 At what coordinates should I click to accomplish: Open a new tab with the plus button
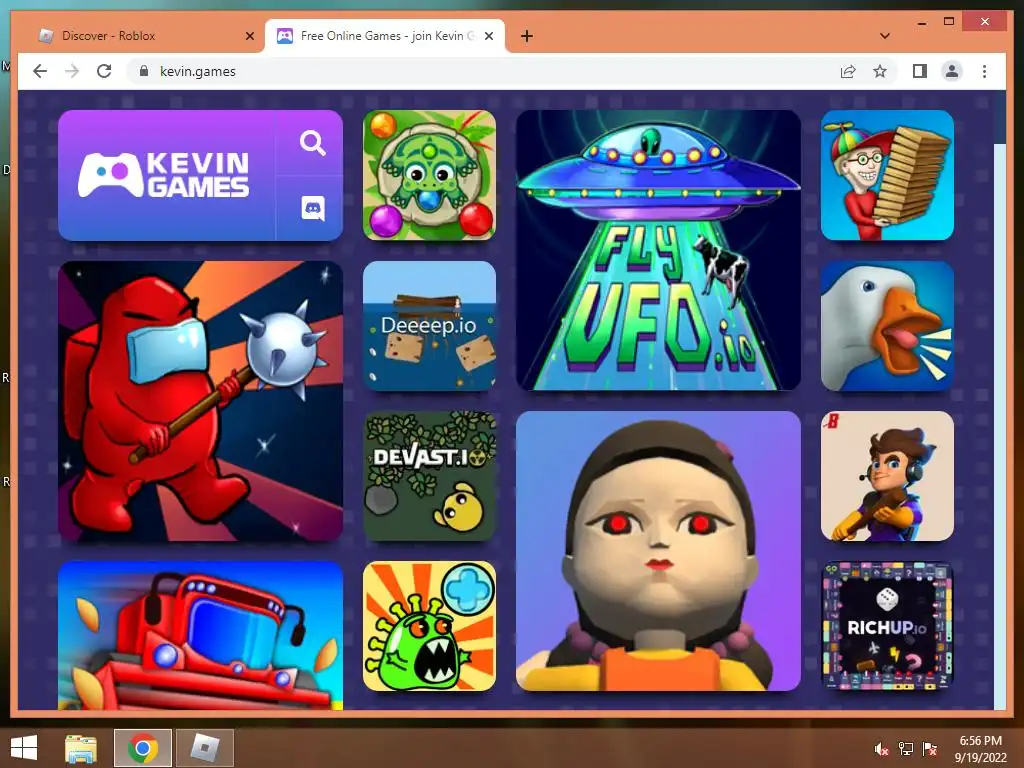[526, 36]
